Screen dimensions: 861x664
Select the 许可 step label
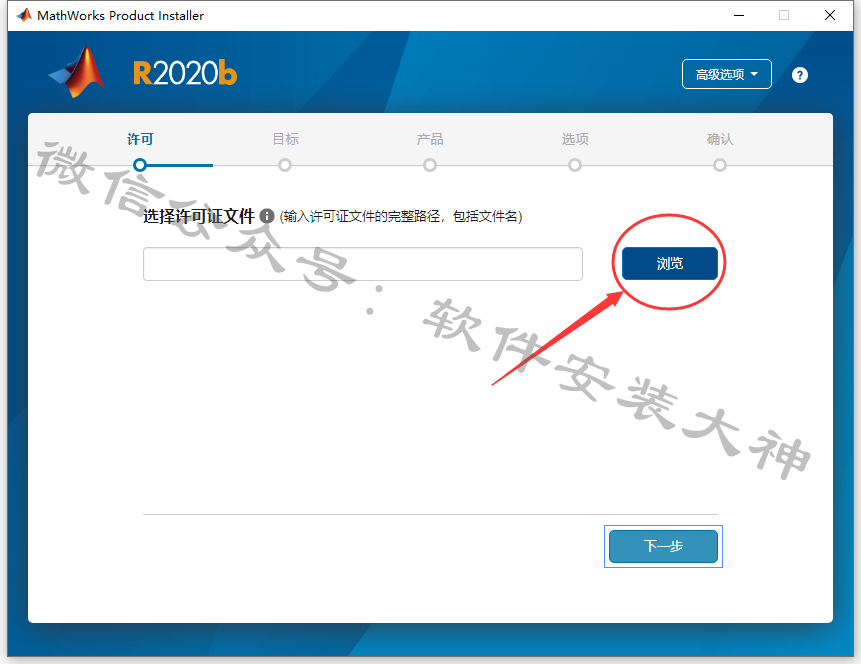140,140
